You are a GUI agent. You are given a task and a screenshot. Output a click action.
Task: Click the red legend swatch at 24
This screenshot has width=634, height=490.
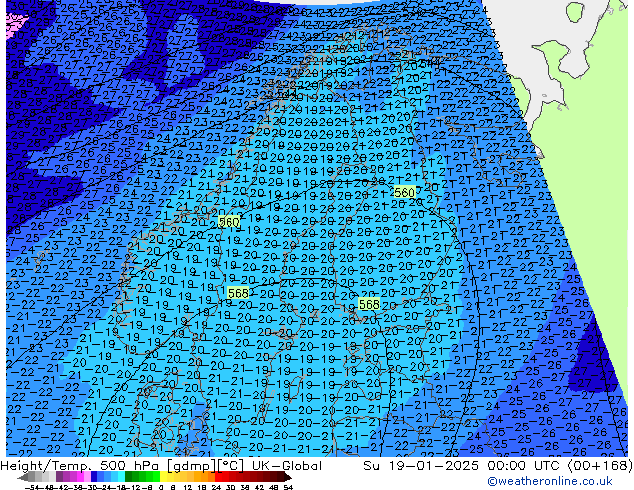pos(218,476)
